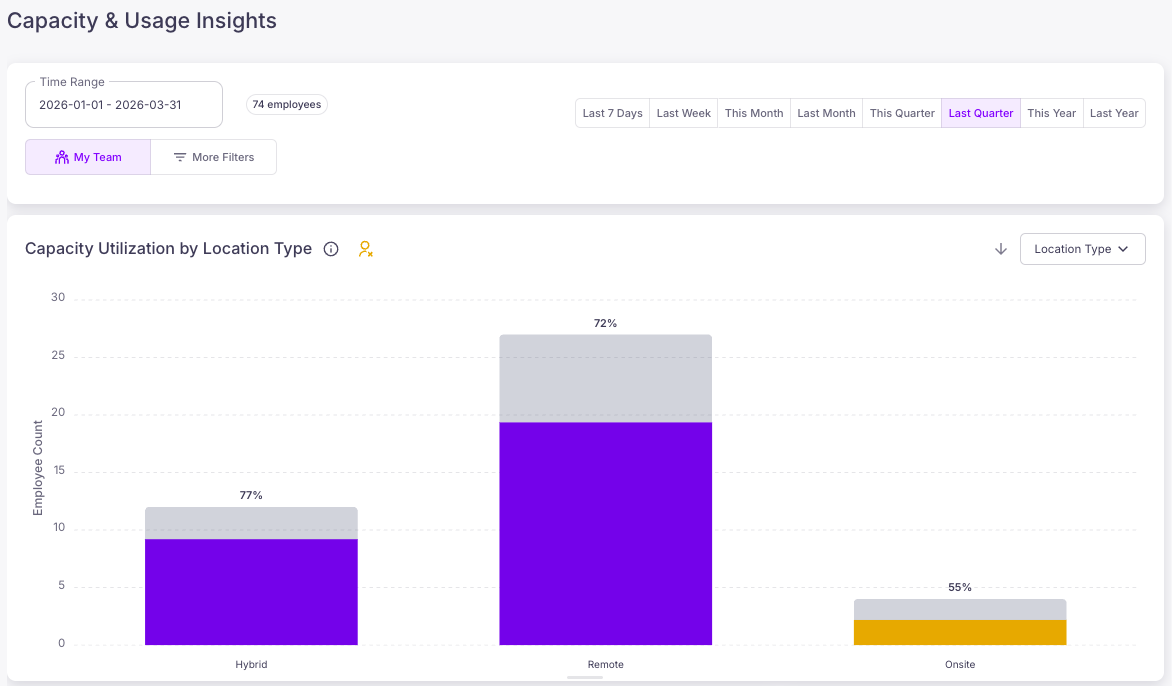Expand the Location Type dropdown

point(1082,249)
